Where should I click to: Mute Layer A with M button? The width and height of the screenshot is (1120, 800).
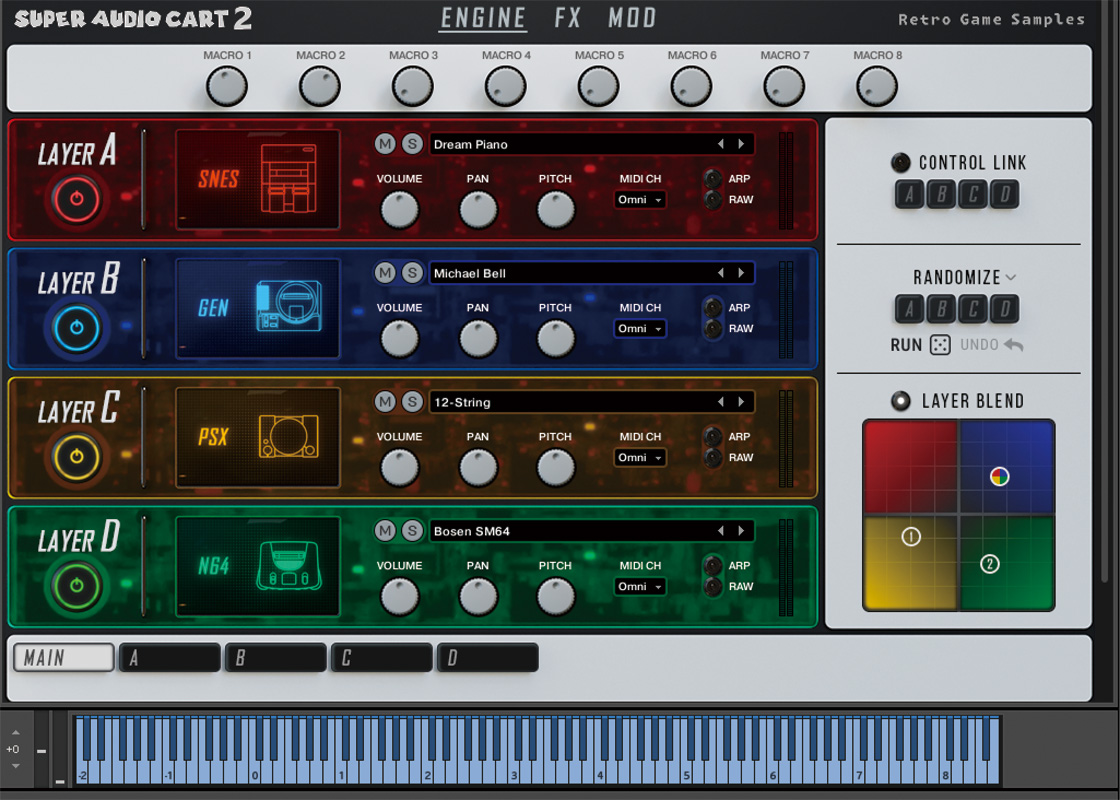click(x=385, y=144)
